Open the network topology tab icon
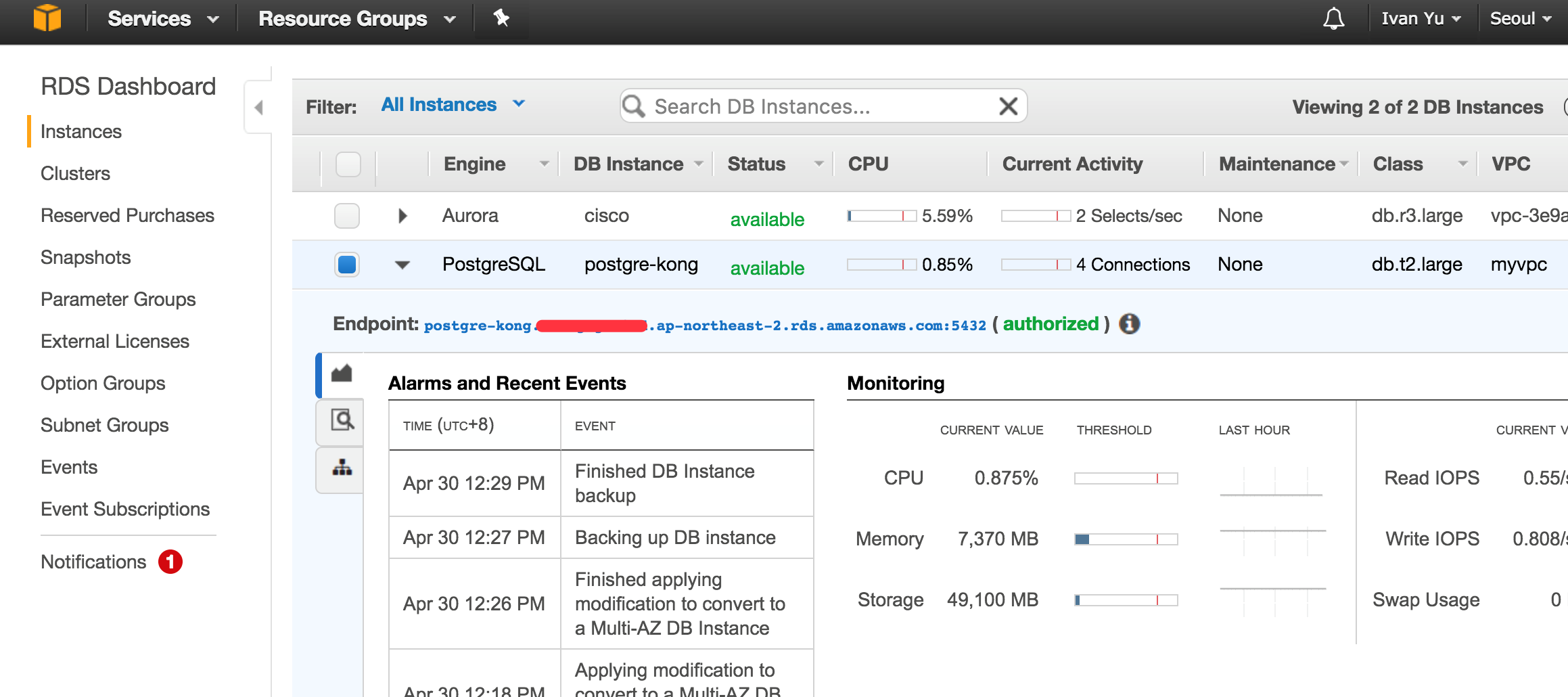Screen dimensions: 1568x697 click(342, 468)
